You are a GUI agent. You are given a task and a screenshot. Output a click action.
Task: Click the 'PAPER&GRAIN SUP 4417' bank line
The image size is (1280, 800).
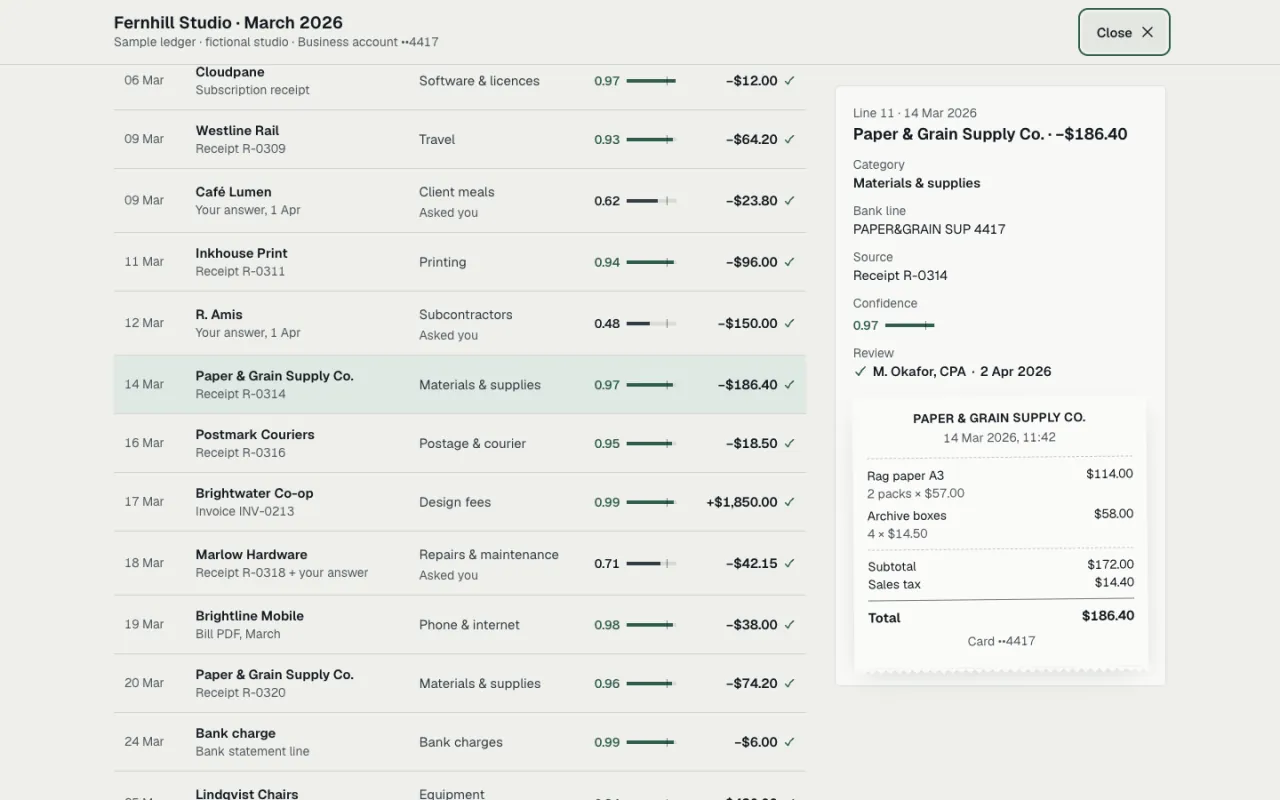tap(929, 230)
